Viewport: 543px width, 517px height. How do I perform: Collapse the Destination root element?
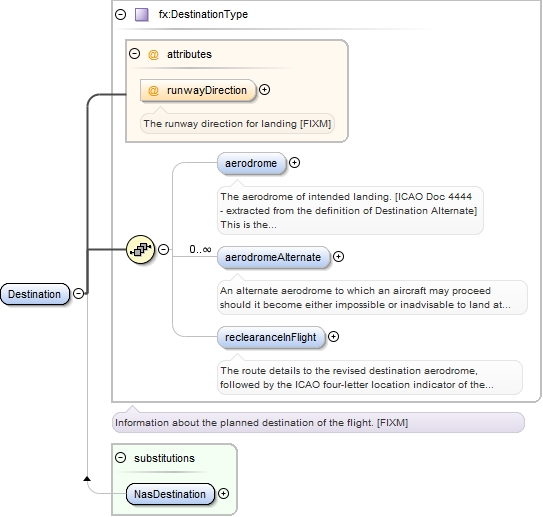coord(79,294)
